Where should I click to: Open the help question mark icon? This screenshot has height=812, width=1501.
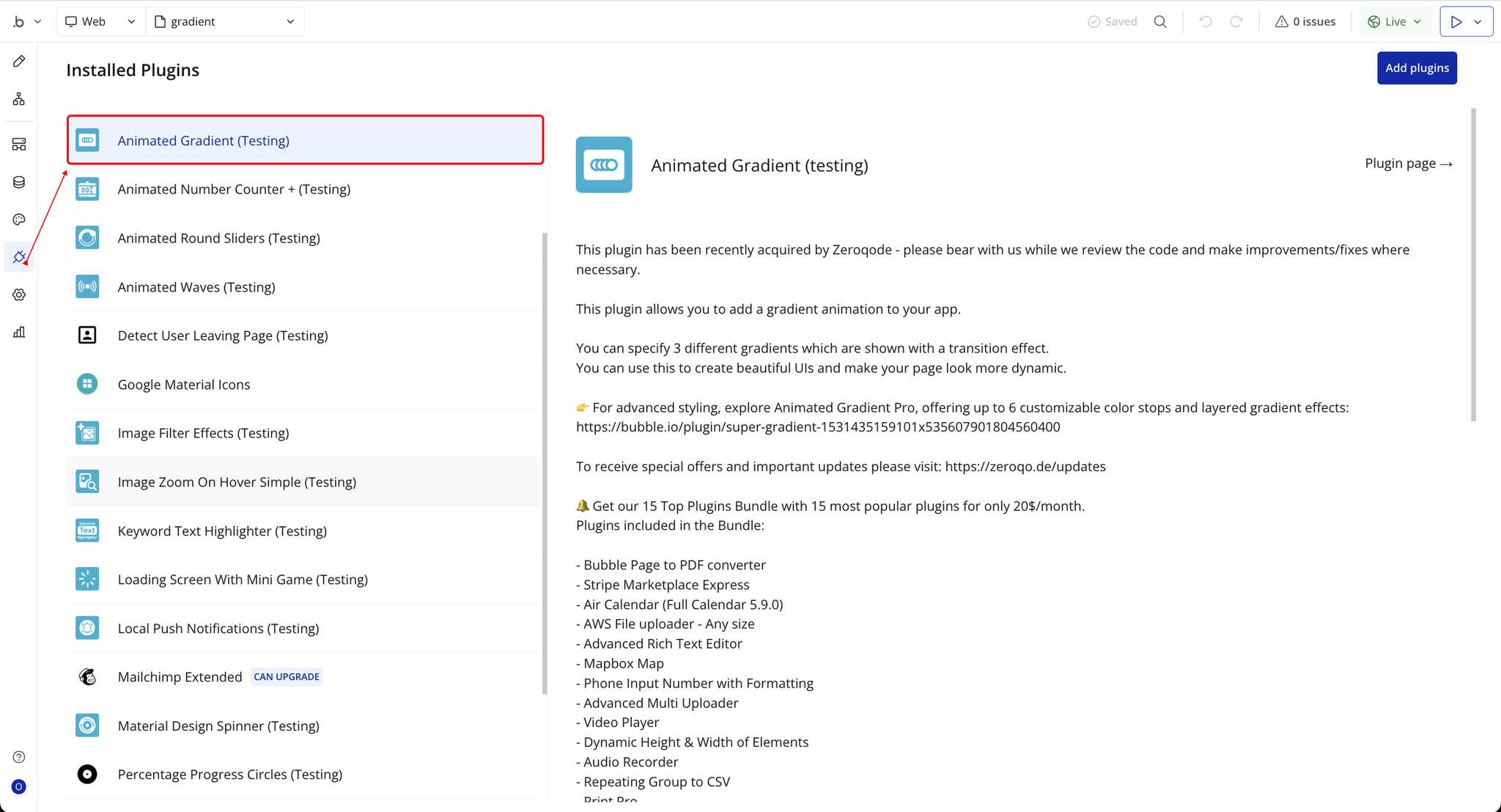pyautogui.click(x=19, y=757)
